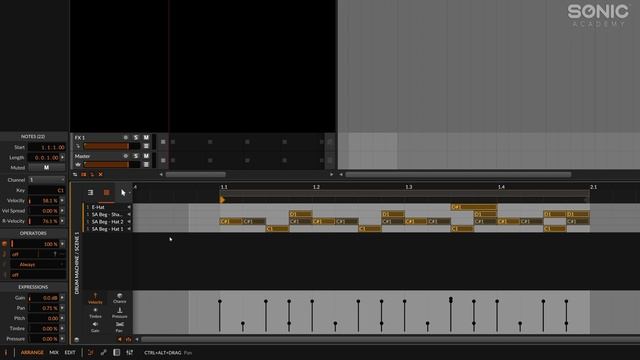
Task: Mute the Master track
Action: pos(146,156)
